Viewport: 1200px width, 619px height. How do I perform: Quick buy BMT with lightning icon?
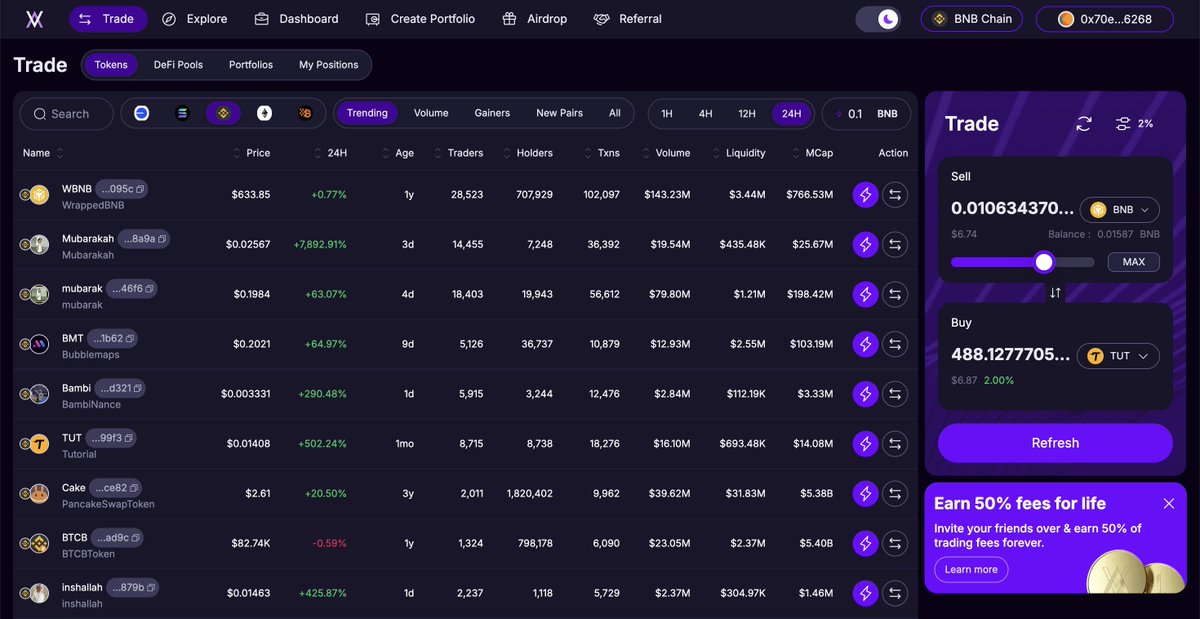(865, 344)
